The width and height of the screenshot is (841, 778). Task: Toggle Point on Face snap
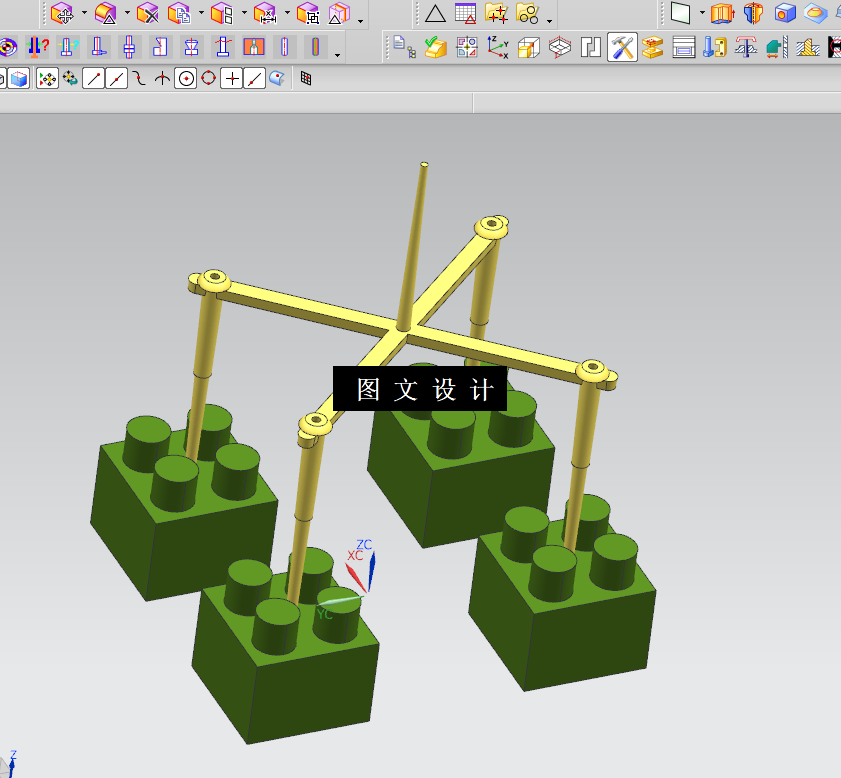pyautogui.click(x=277, y=79)
